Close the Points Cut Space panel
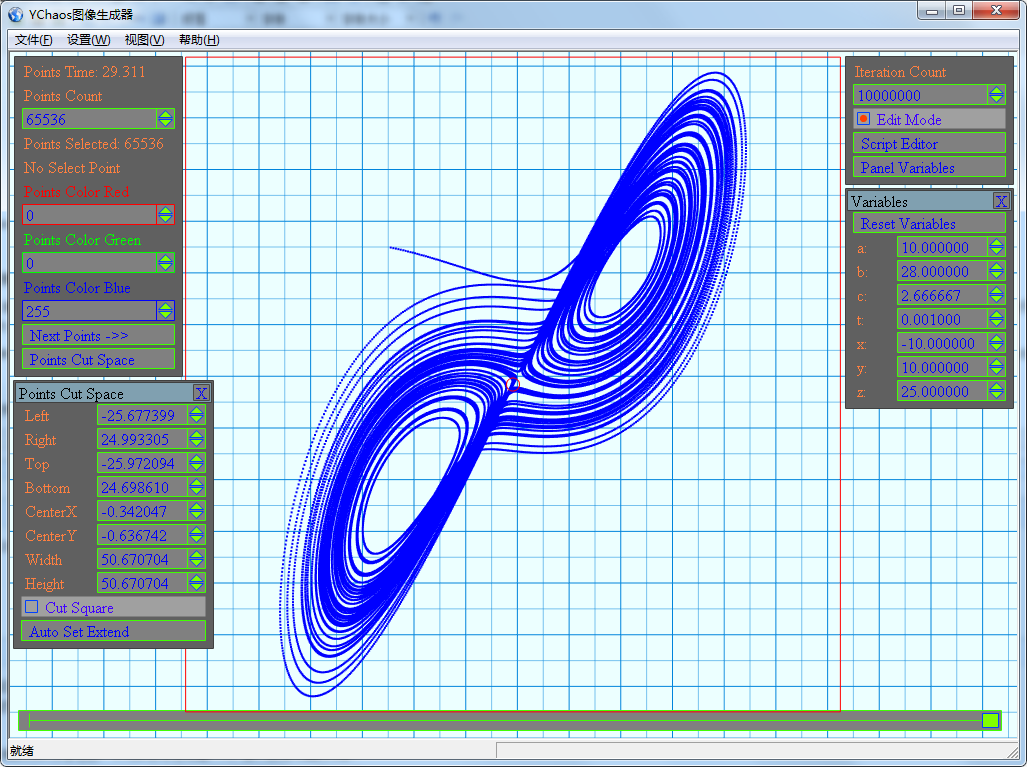 201,393
